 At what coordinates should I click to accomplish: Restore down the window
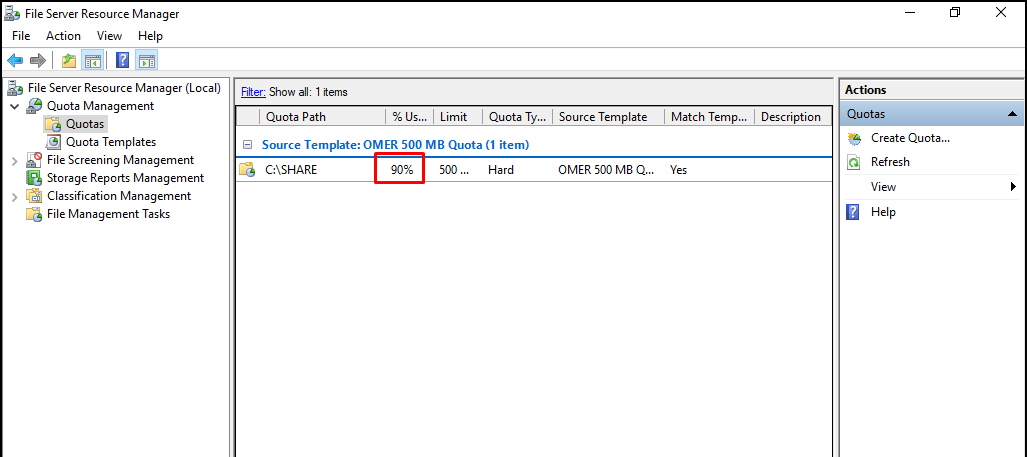click(x=955, y=12)
